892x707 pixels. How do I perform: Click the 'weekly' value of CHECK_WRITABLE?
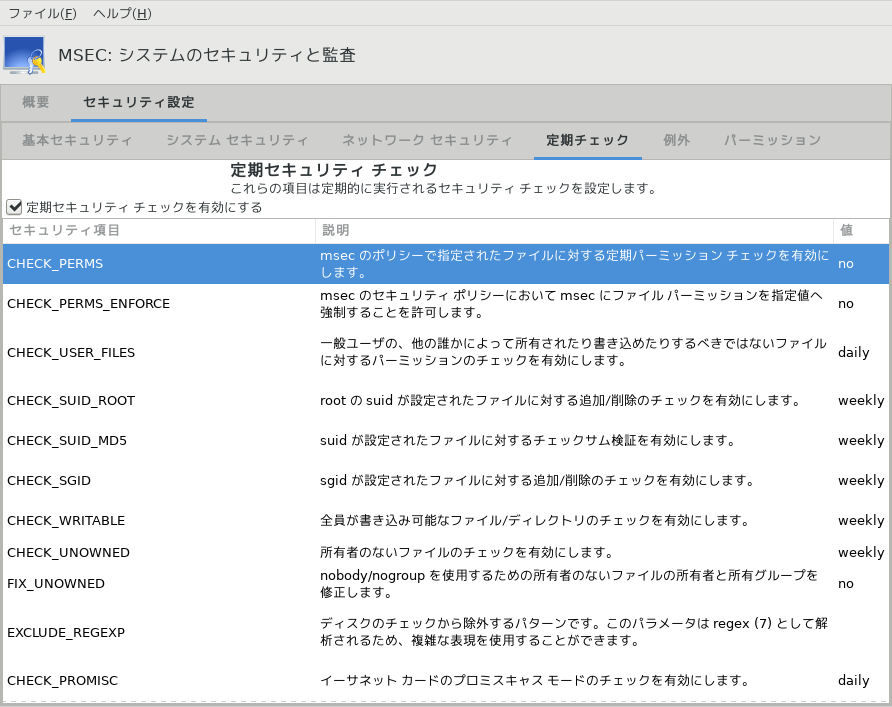click(x=861, y=520)
